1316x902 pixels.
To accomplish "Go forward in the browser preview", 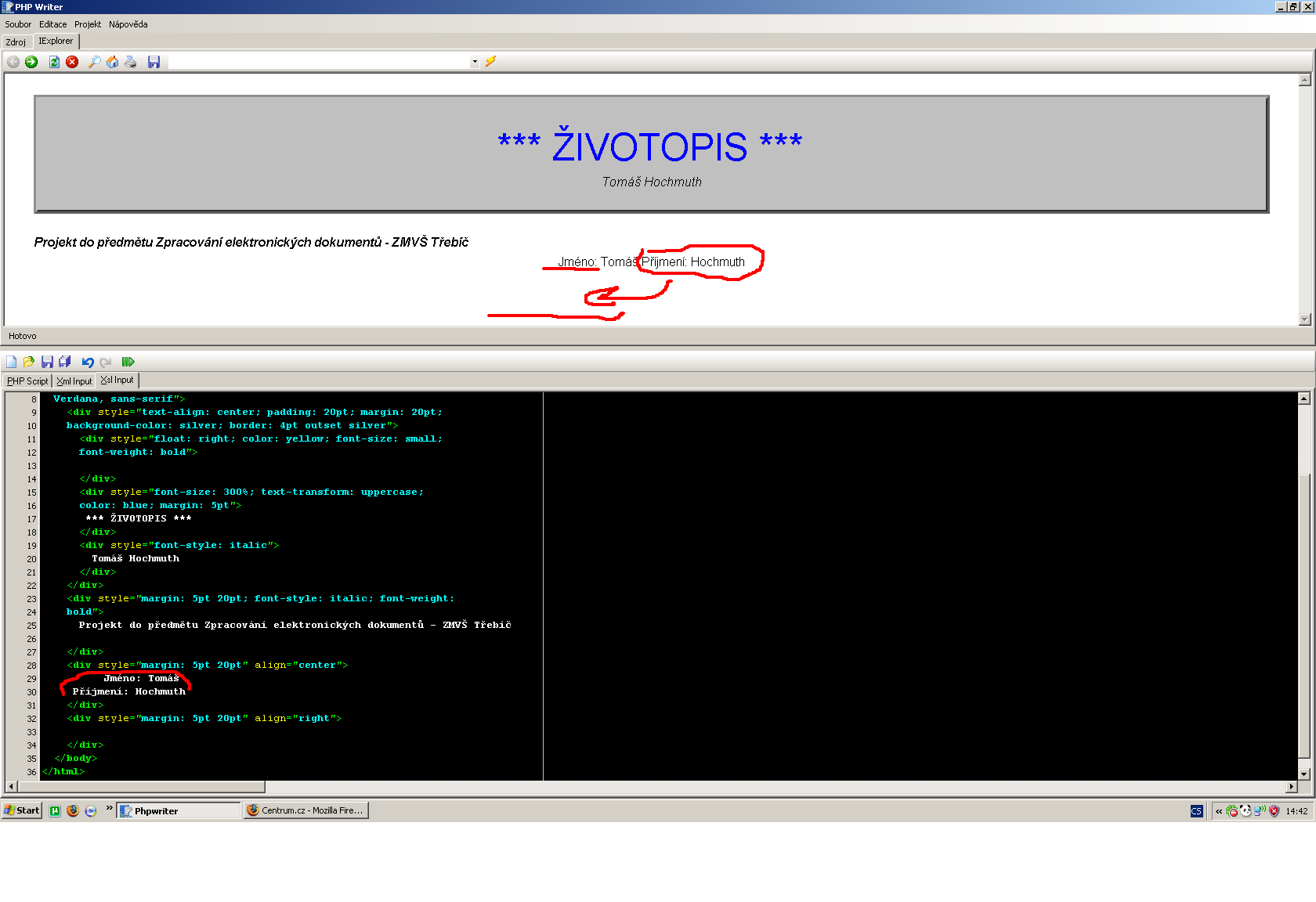I will click(31, 62).
